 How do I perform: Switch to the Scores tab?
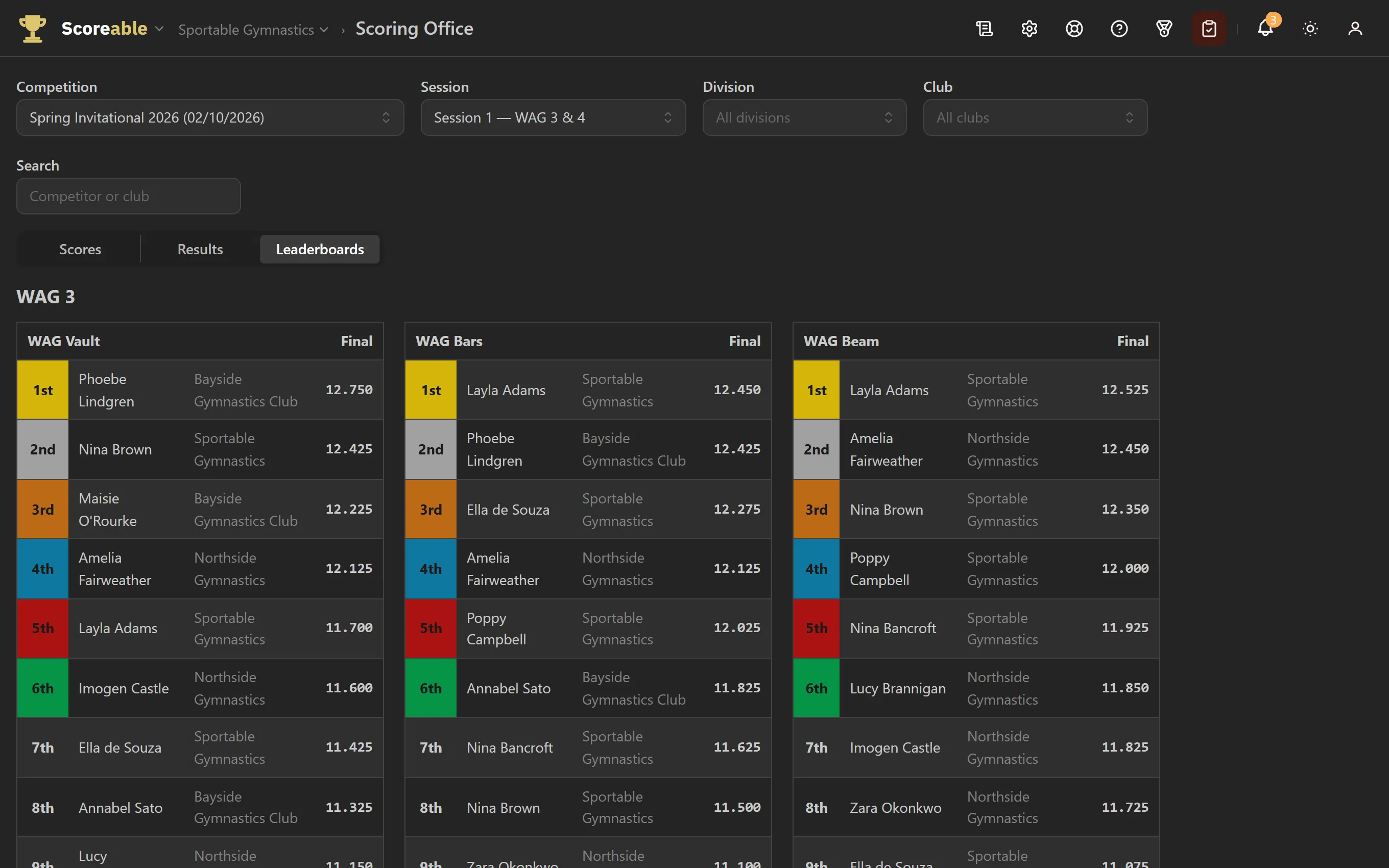(80, 249)
